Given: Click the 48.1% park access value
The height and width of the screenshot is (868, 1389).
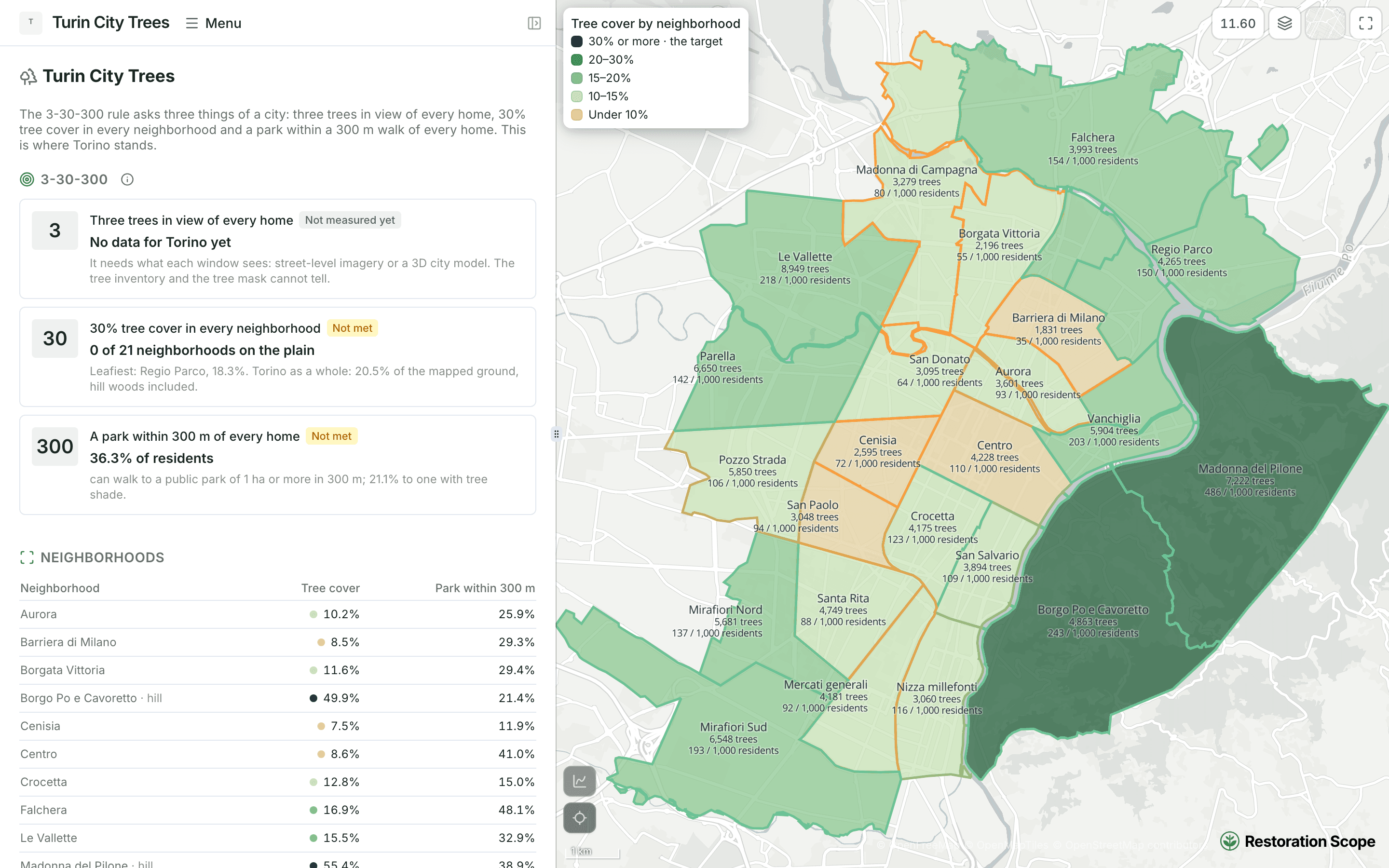Looking at the screenshot, I should click(517, 810).
